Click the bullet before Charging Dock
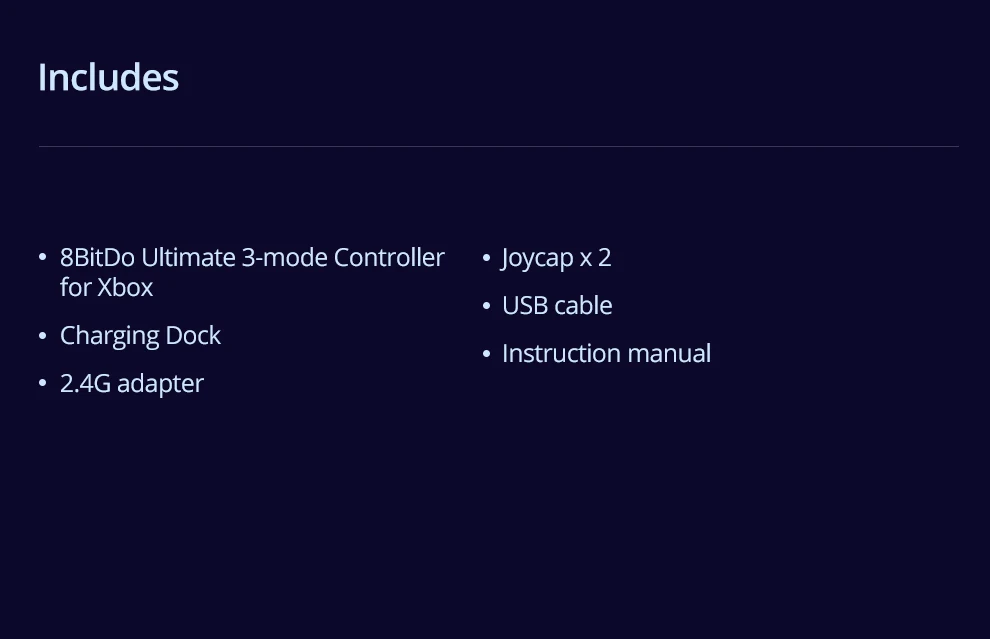The width and height of the screenshot is (990, 639). (43, 336)
